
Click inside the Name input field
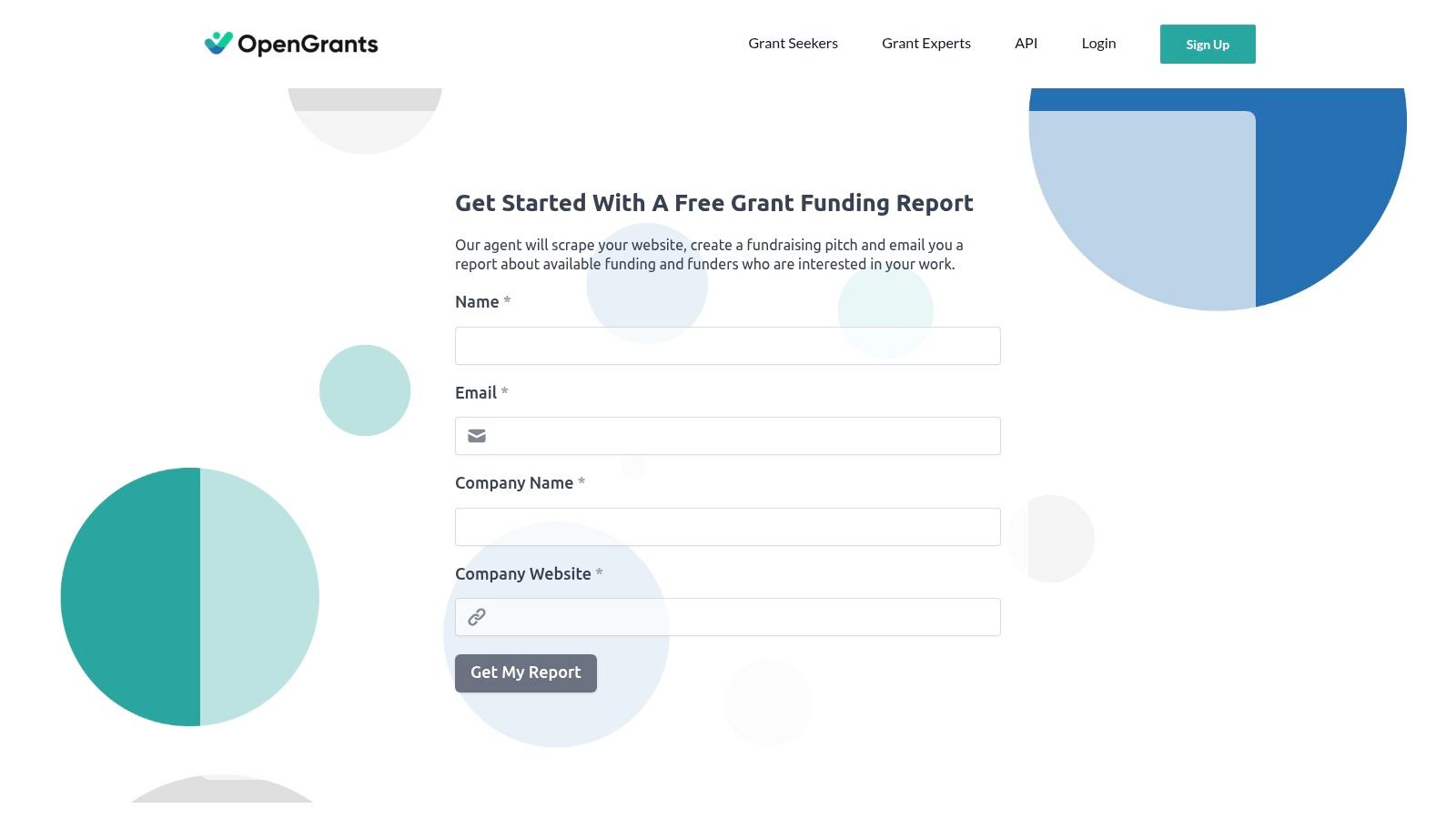point(727,345)
